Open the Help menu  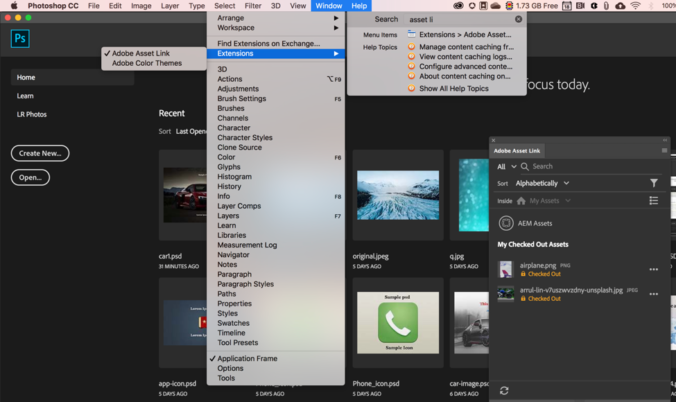[x=359, y=6]
